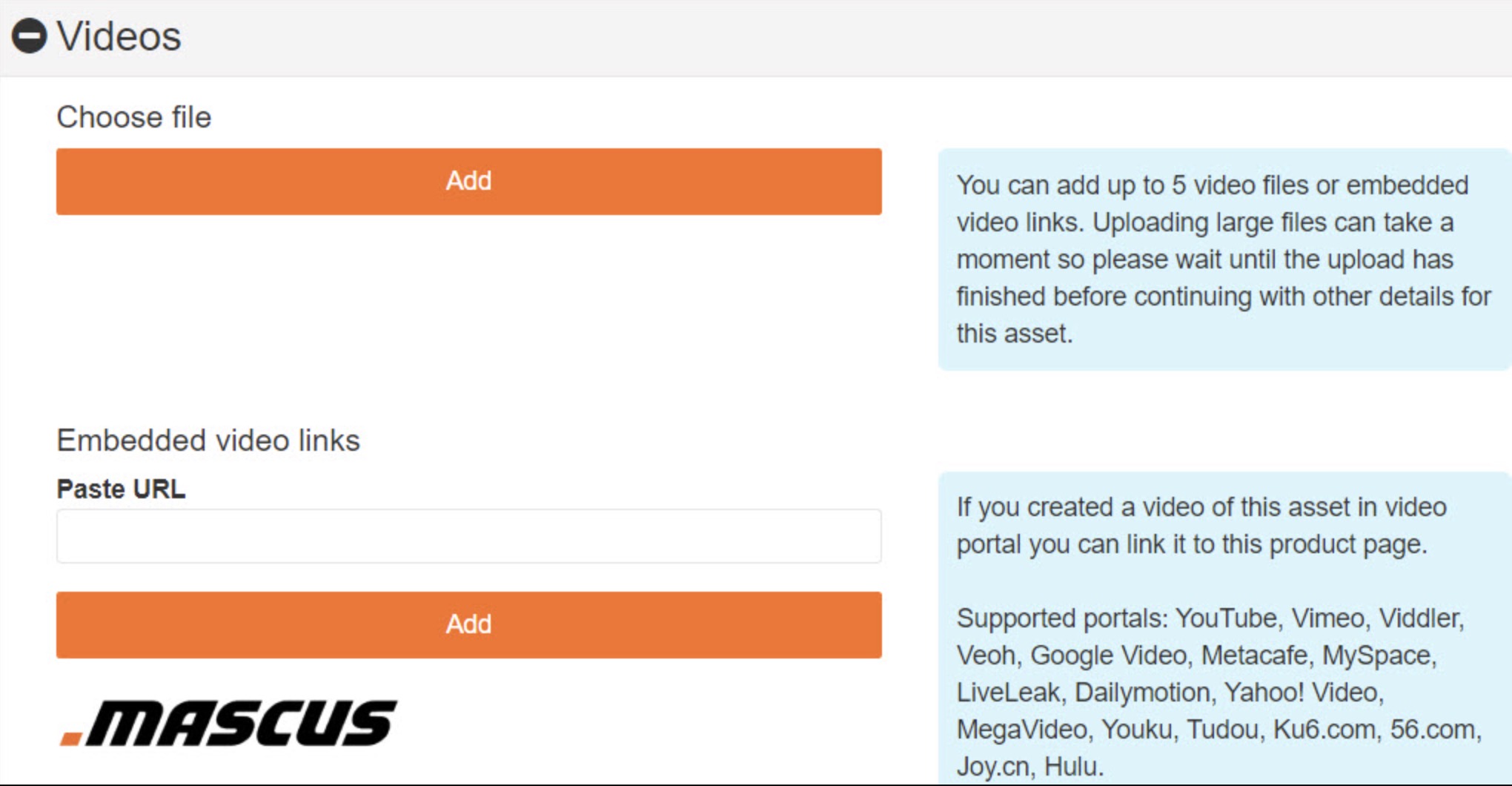Click the word Hulu in the portals list
The height and width of the screenshot is (786, 1512).
1073,766
